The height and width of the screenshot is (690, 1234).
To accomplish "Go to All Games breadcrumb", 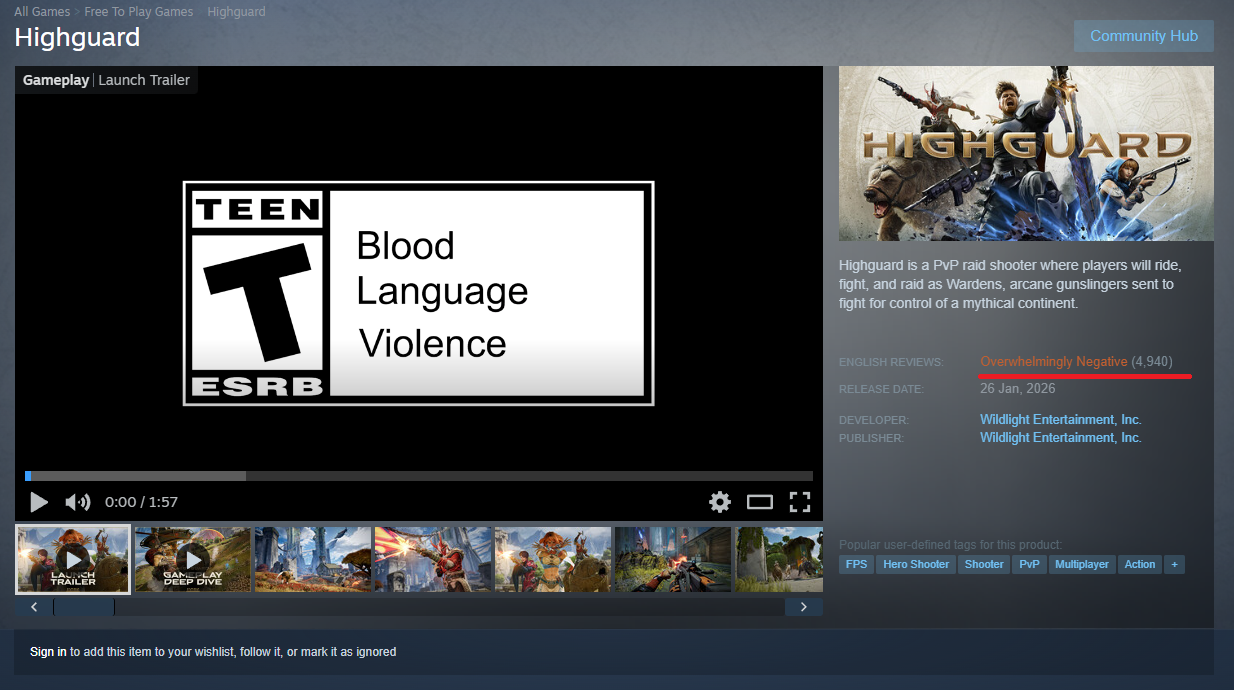I will point(42,12).
